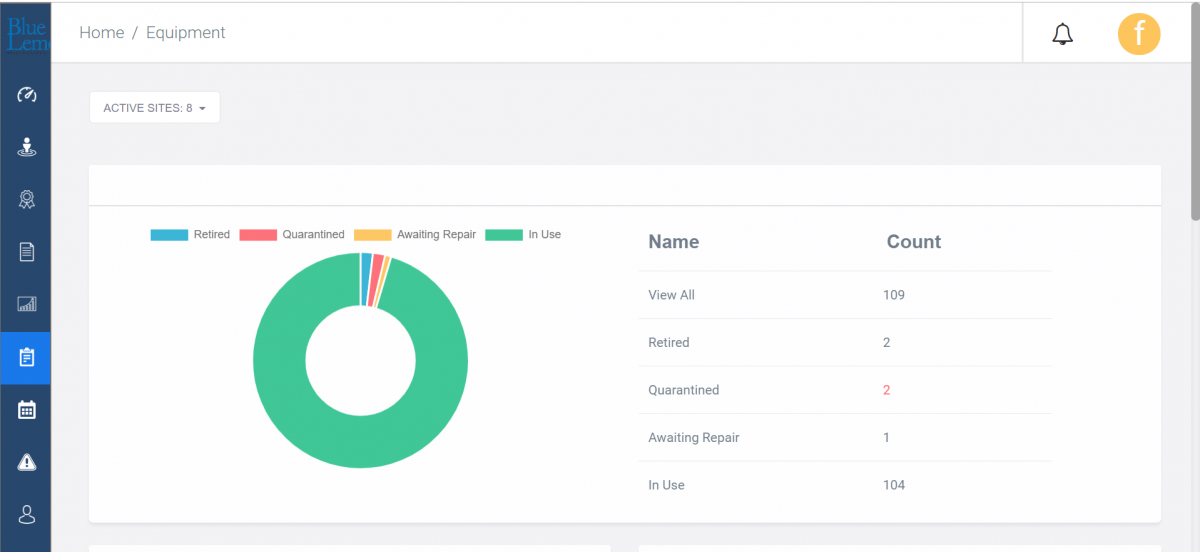Click the warning triangle sidebar icon

click(x=27, y=461)
